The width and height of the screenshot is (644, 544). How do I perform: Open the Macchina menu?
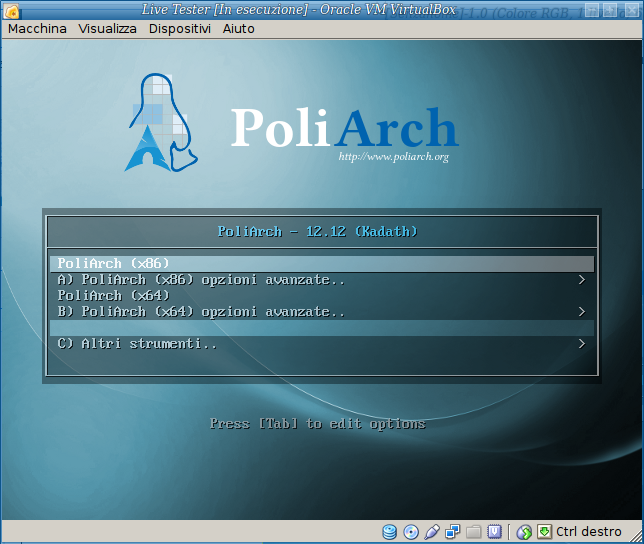pyautogui.click(x=37, y=29)
